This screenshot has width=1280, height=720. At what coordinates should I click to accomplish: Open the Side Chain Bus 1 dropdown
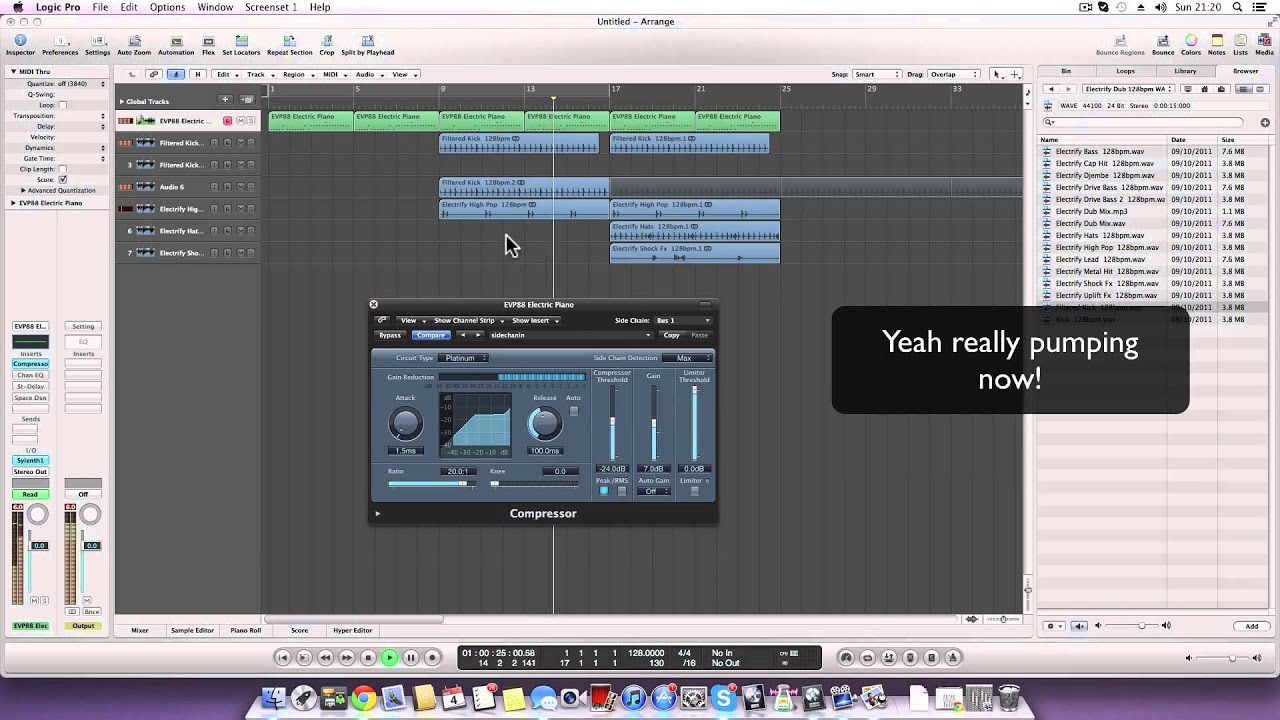point(684,320)
